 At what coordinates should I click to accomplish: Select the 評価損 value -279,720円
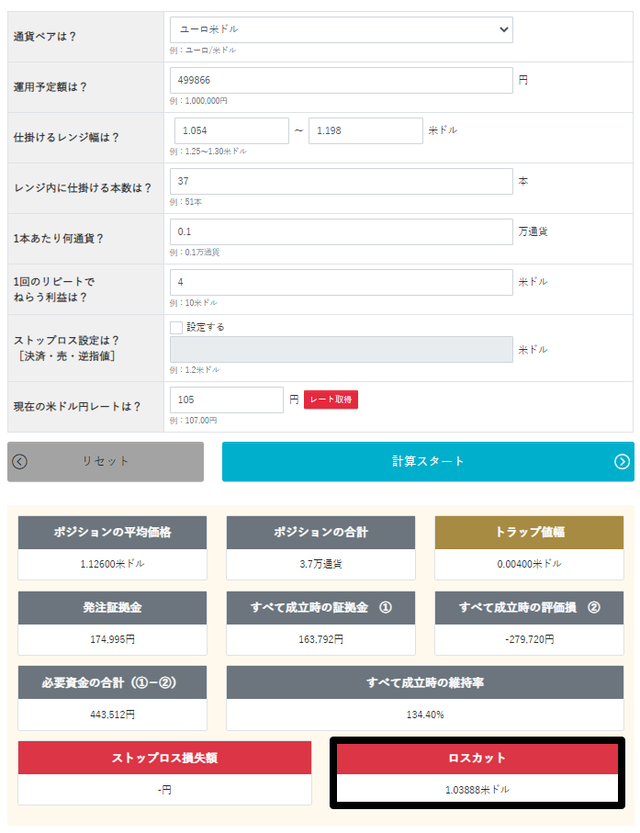(529, 640)
